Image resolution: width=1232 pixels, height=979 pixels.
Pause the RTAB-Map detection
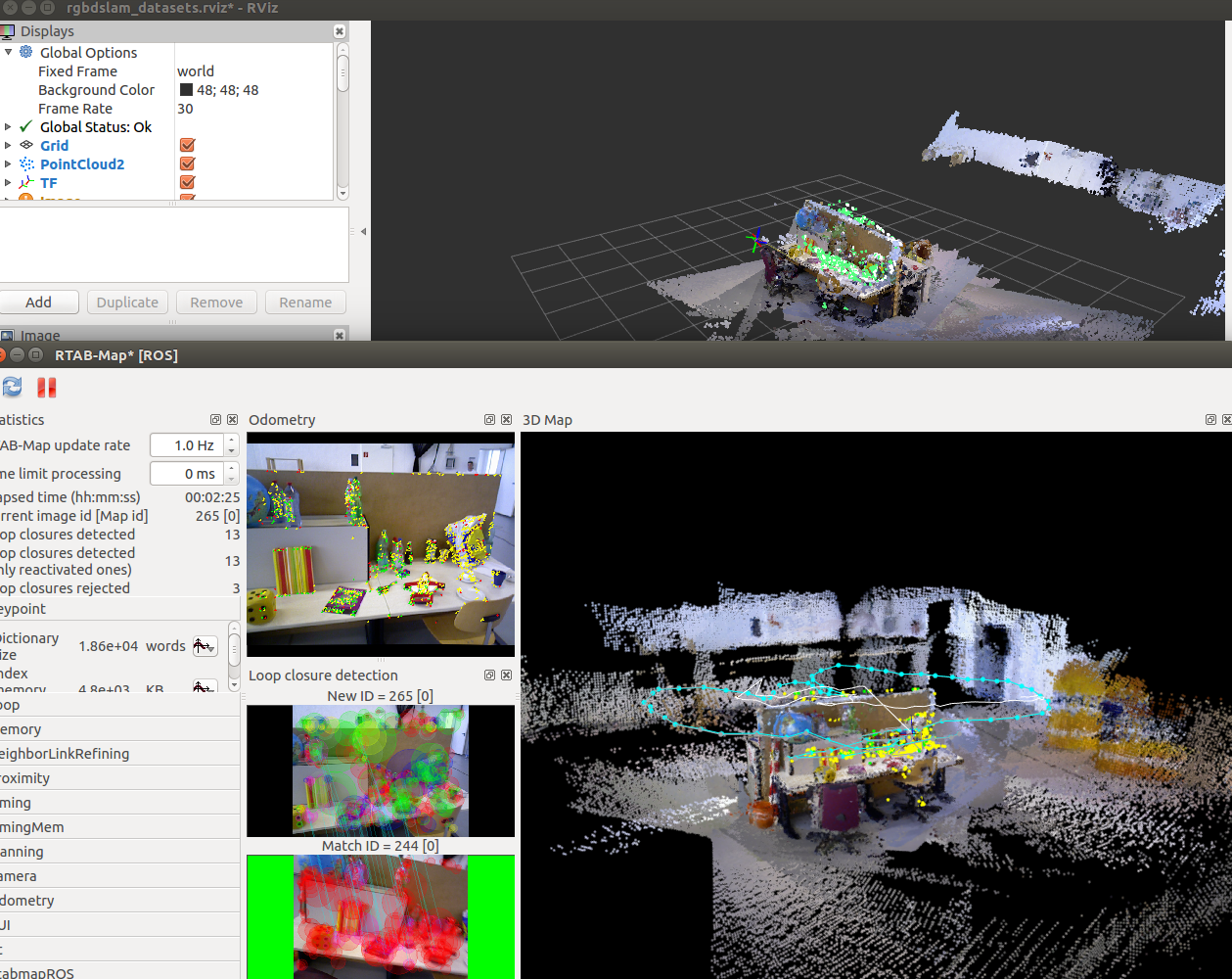coord(46,388)
